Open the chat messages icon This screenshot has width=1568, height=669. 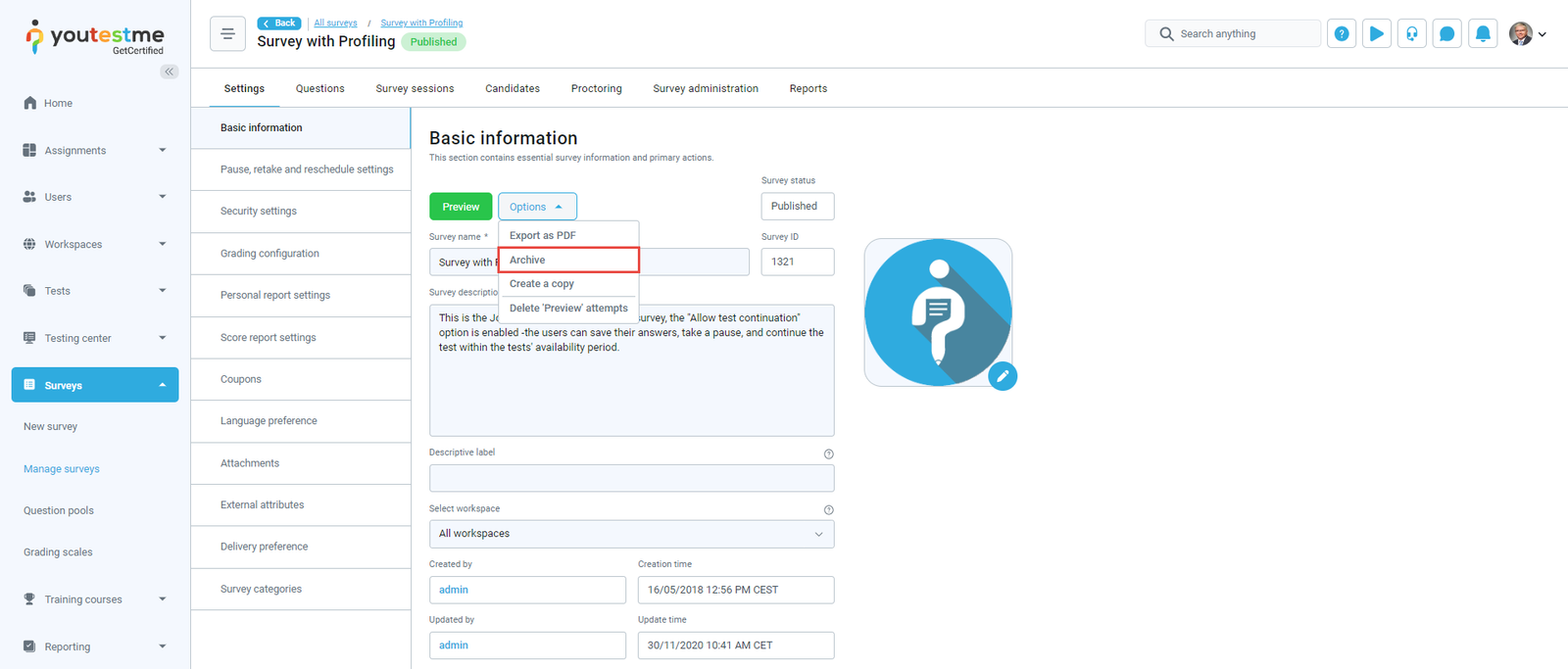pyautogui.click(x=1447, y=34)
